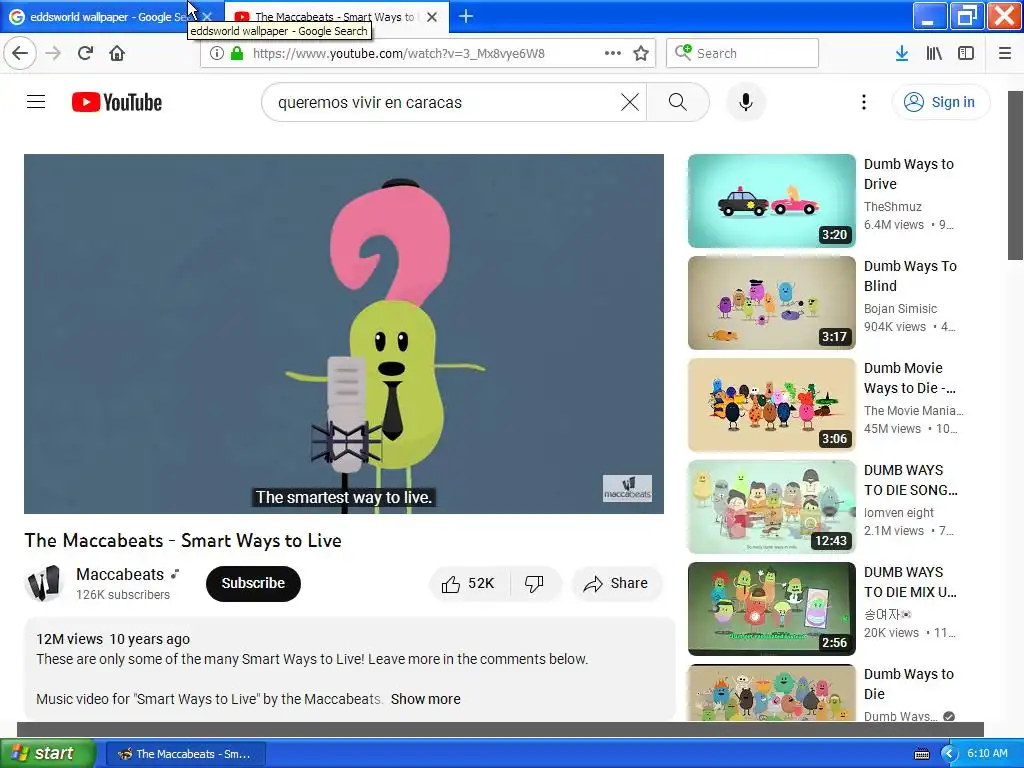Reload the current page
Image resolution: width=1024 pixels, height=768 pixels.
85,53
